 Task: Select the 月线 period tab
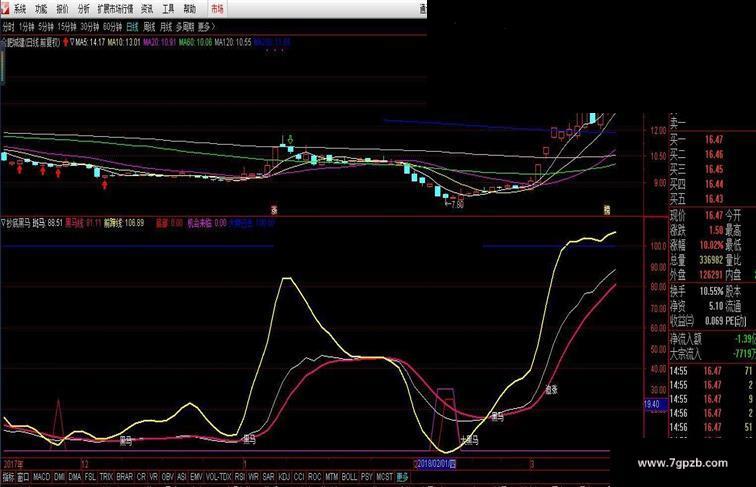pos(166,27)
